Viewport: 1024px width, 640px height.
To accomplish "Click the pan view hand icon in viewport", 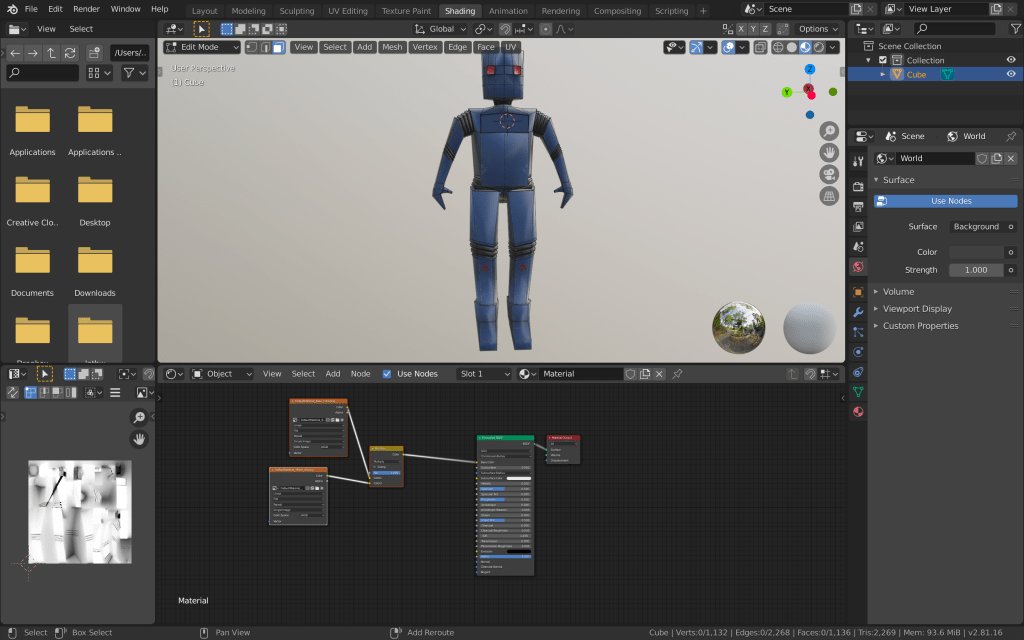I will point(829,152).
